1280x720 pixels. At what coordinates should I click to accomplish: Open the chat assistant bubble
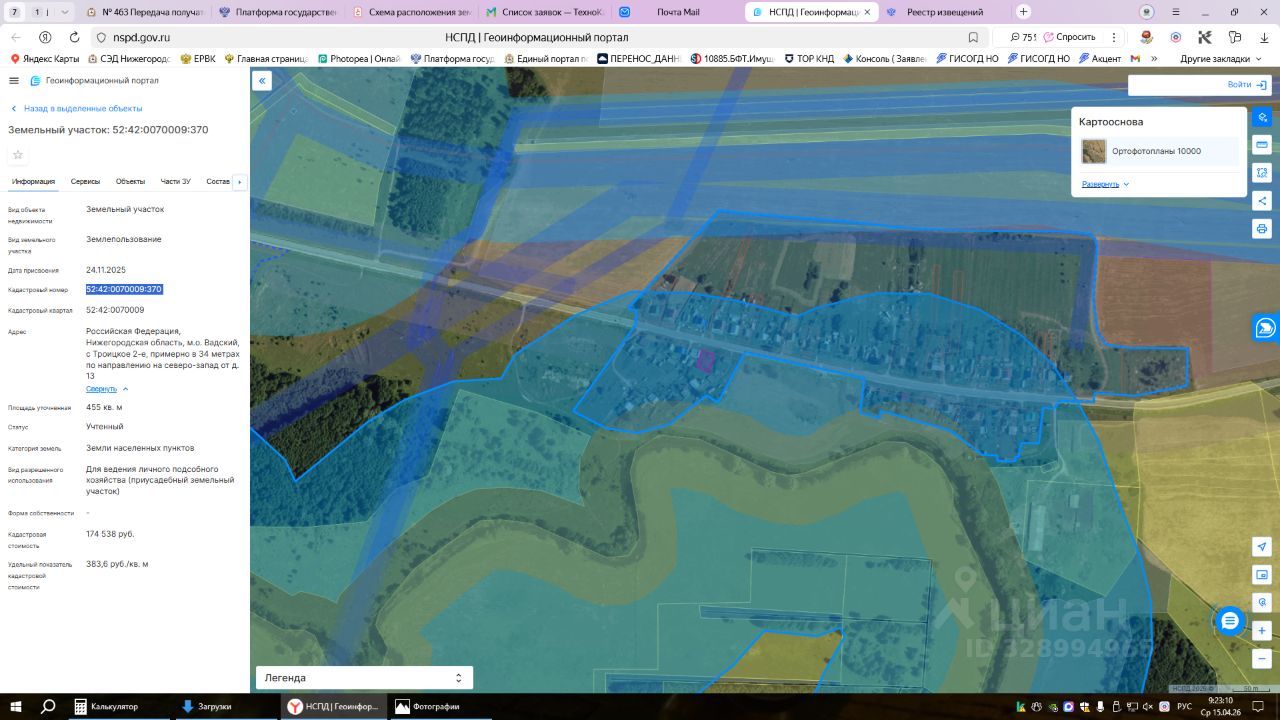point(1230,621)
